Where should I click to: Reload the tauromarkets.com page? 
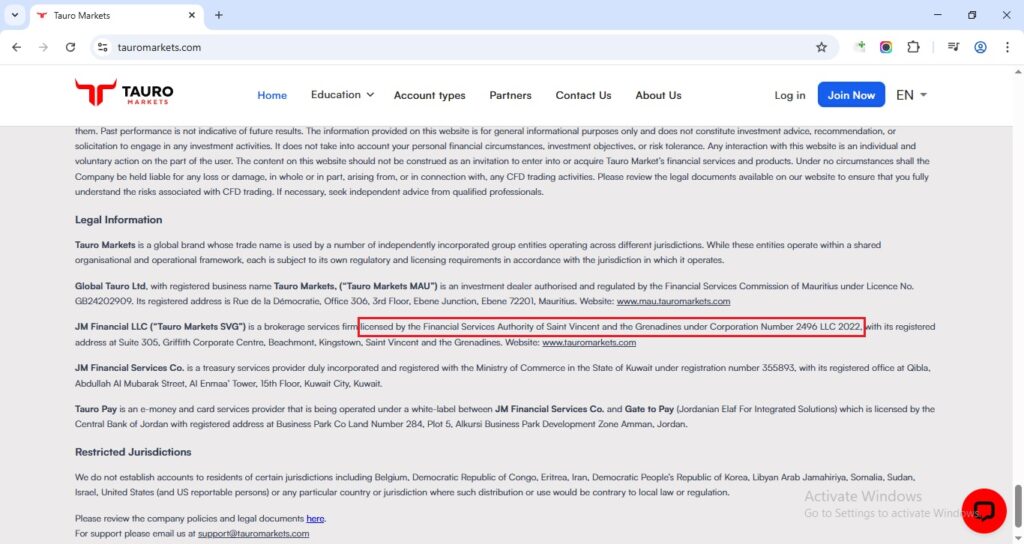(x=71, y=47)
